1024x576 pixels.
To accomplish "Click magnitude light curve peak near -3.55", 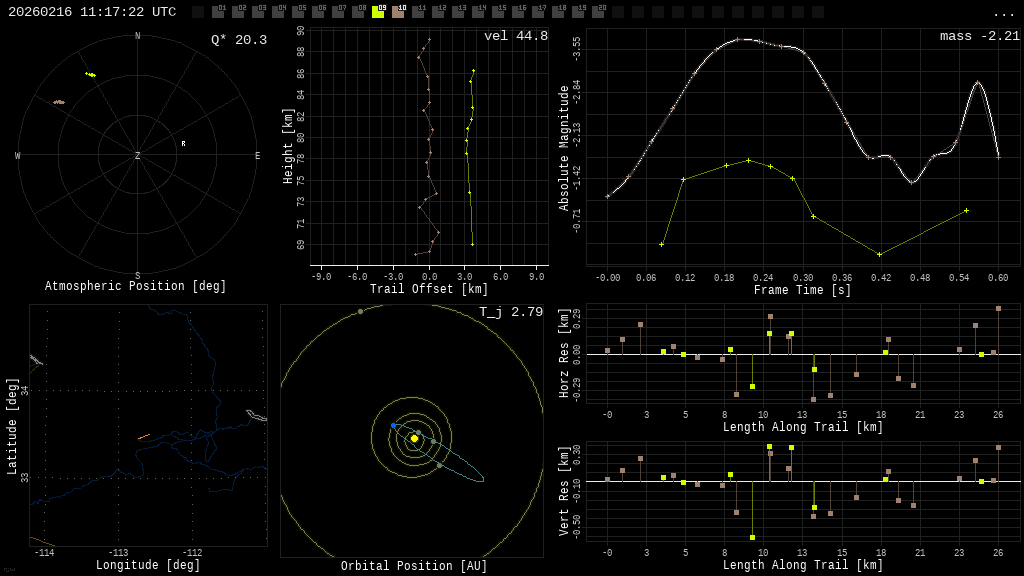I will coord(740,39).
